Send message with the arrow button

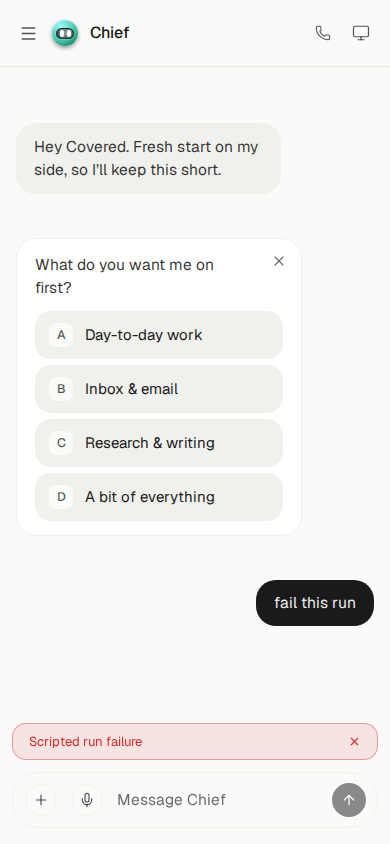[349, 800]
